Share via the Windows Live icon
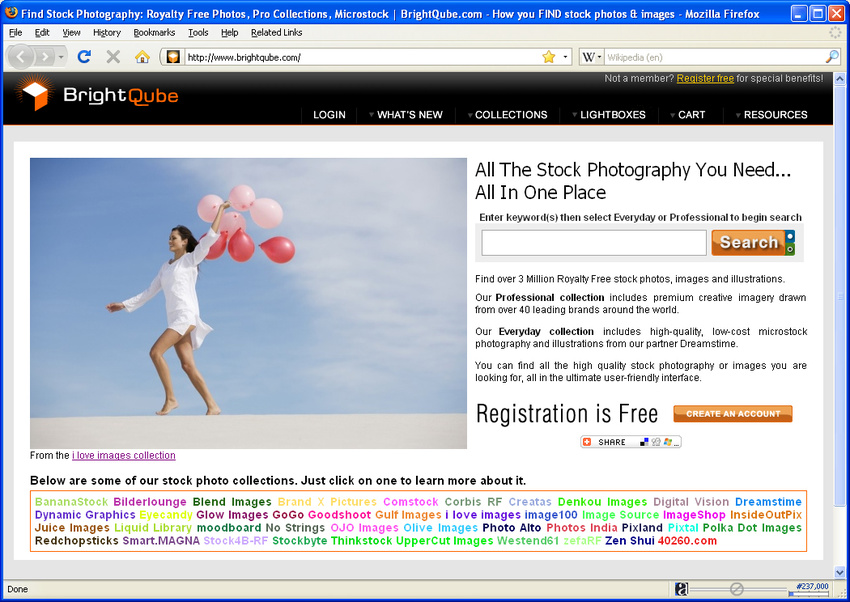The width and height of the screenshot is (850, 602). coord(667,442)
